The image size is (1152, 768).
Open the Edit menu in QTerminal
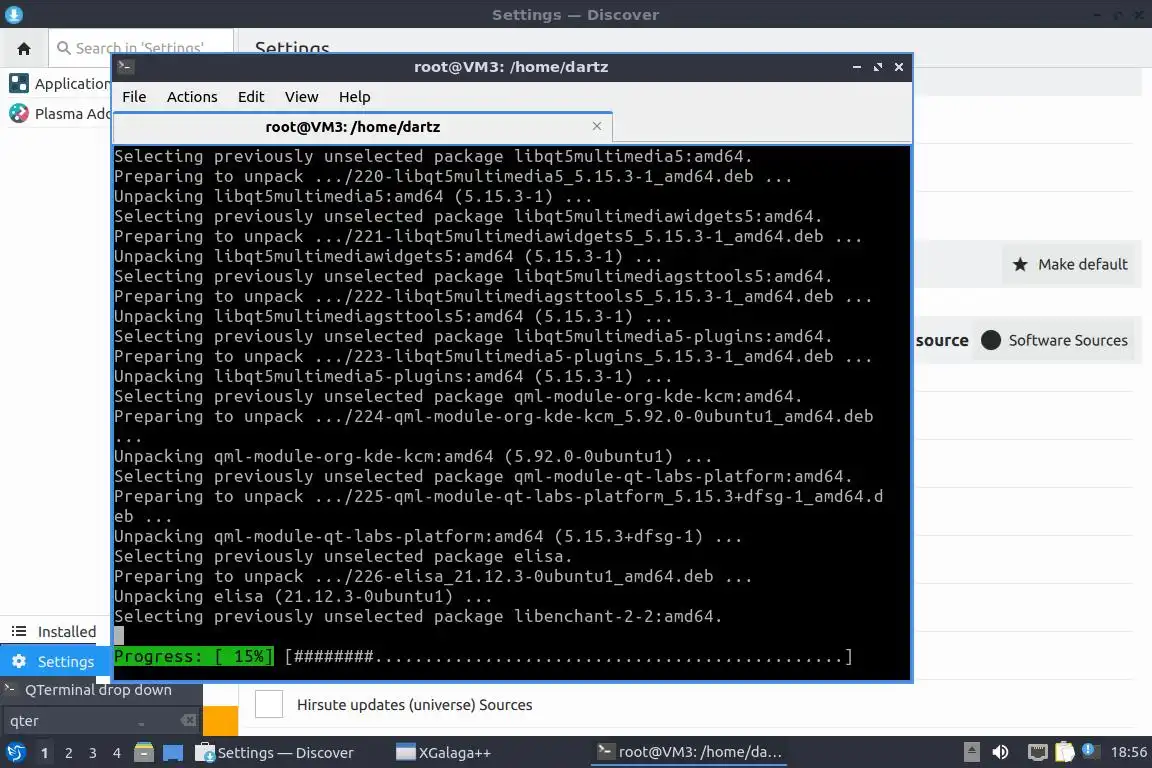click(251, 97)
